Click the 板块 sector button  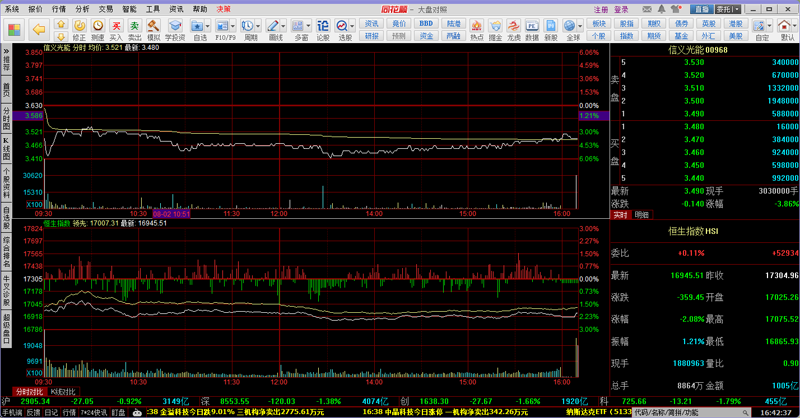[599, 23]
